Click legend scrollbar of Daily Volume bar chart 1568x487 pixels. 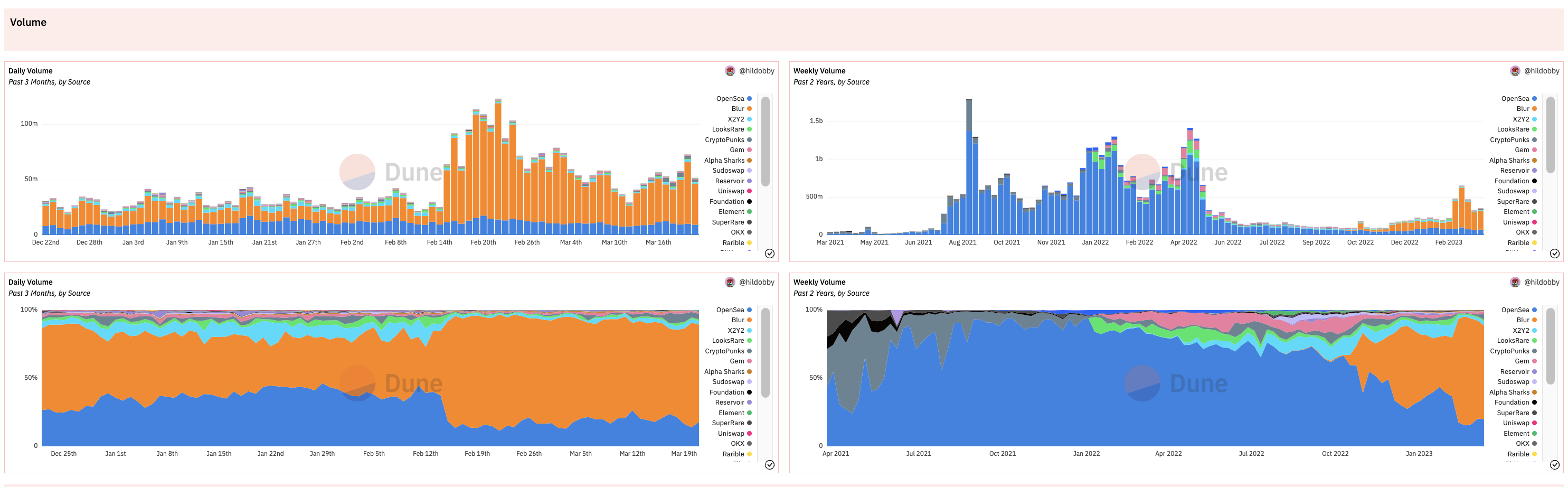point(765,141)
